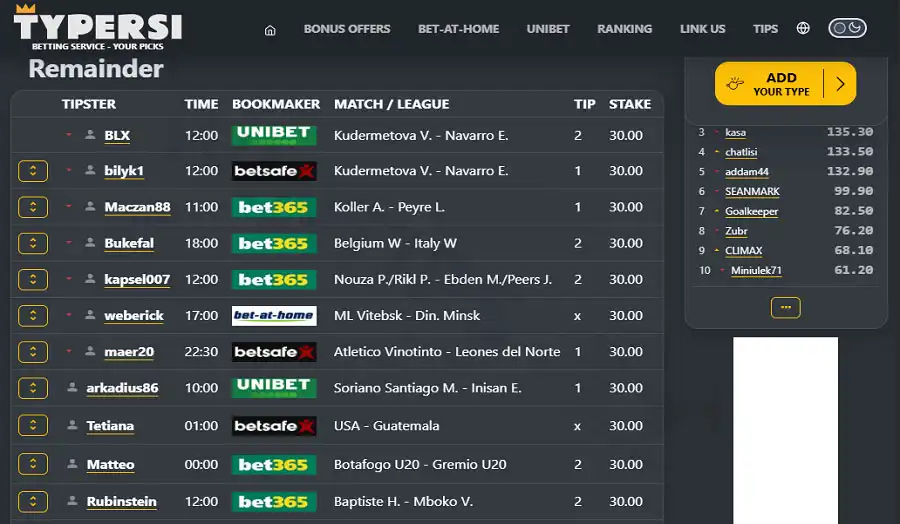
Task: Click the user avatar icon beside BLX
Action: pyautogui.click(x=90, y=135)
